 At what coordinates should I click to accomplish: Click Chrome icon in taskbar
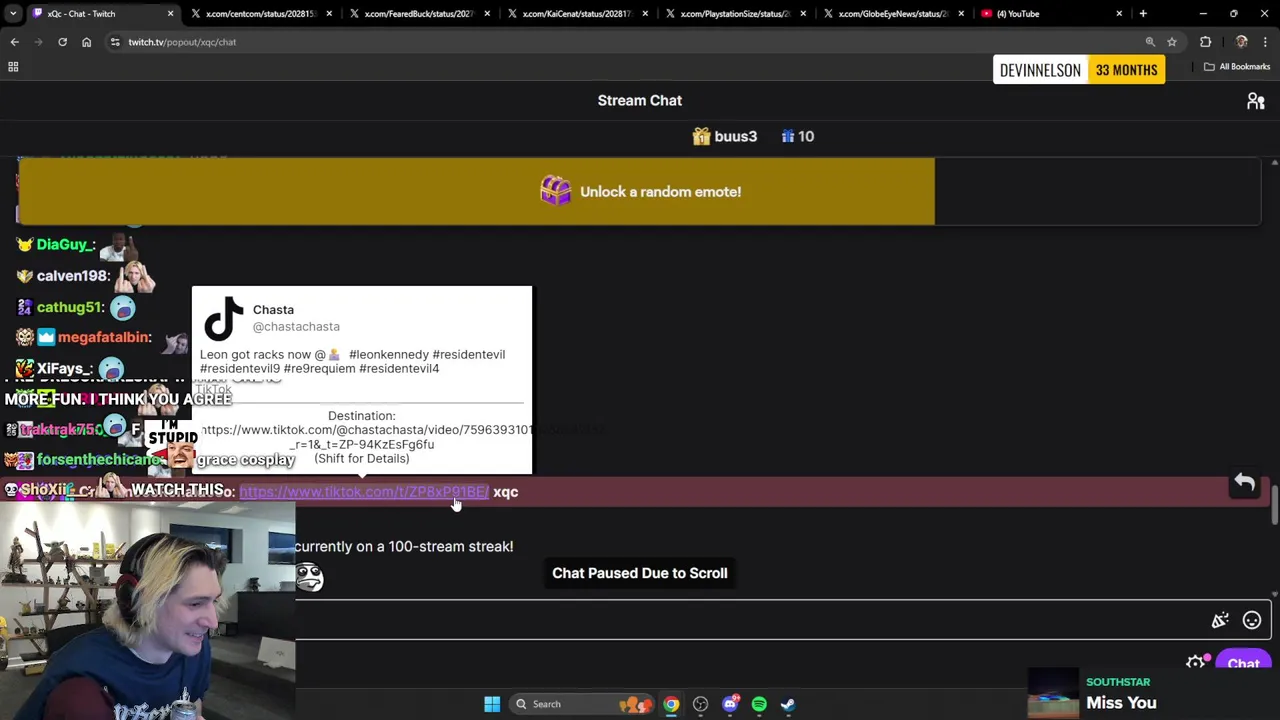point(671,704)
